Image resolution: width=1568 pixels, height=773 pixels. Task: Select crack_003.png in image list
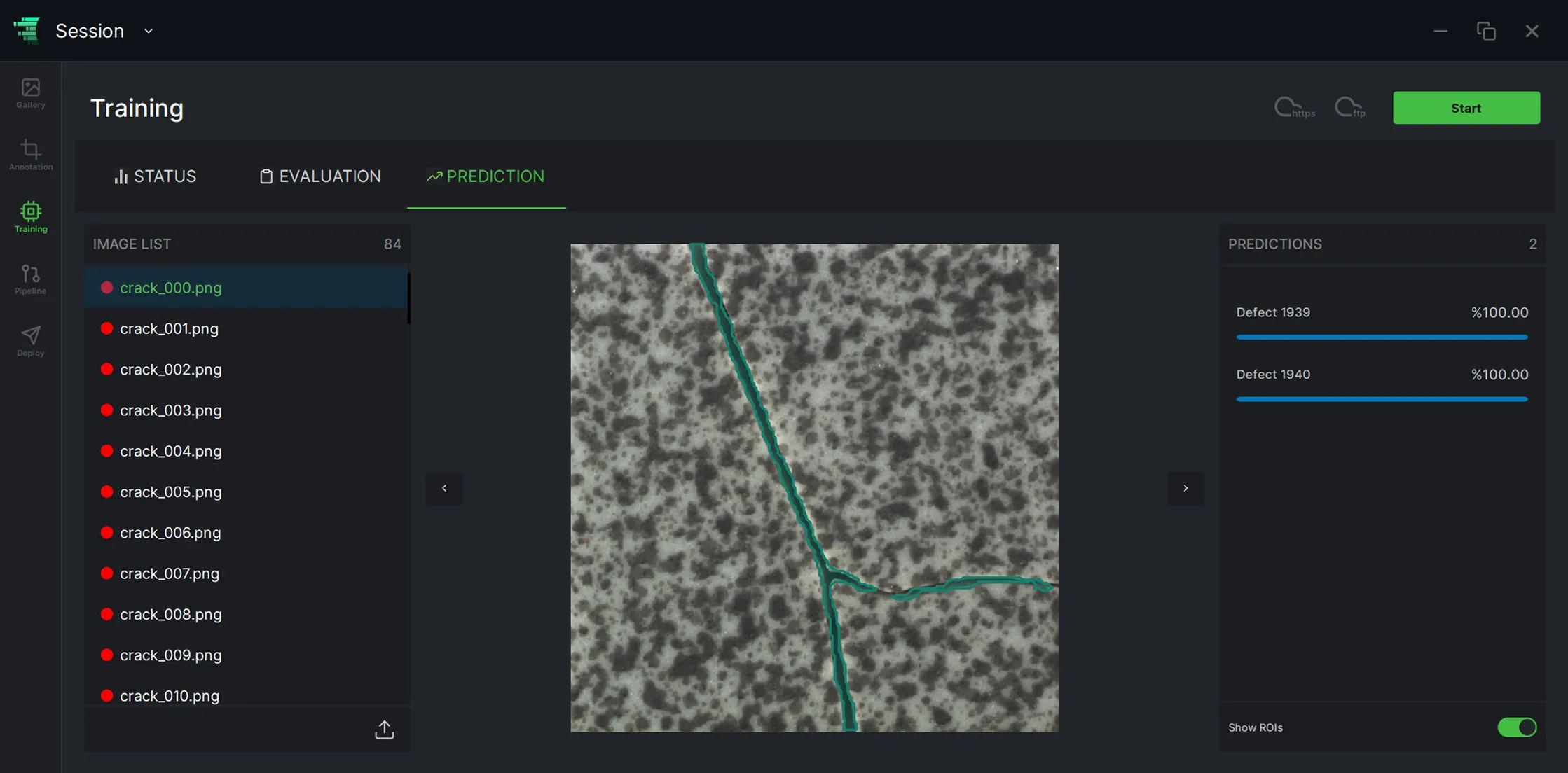(246, 410)
